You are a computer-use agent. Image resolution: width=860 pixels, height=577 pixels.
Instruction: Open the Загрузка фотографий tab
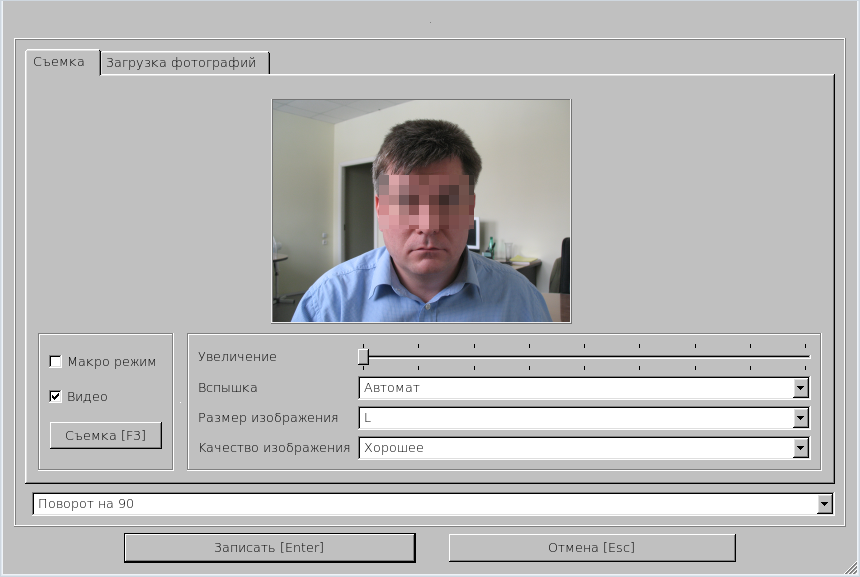pyautogui.click(x=185, y=63)
